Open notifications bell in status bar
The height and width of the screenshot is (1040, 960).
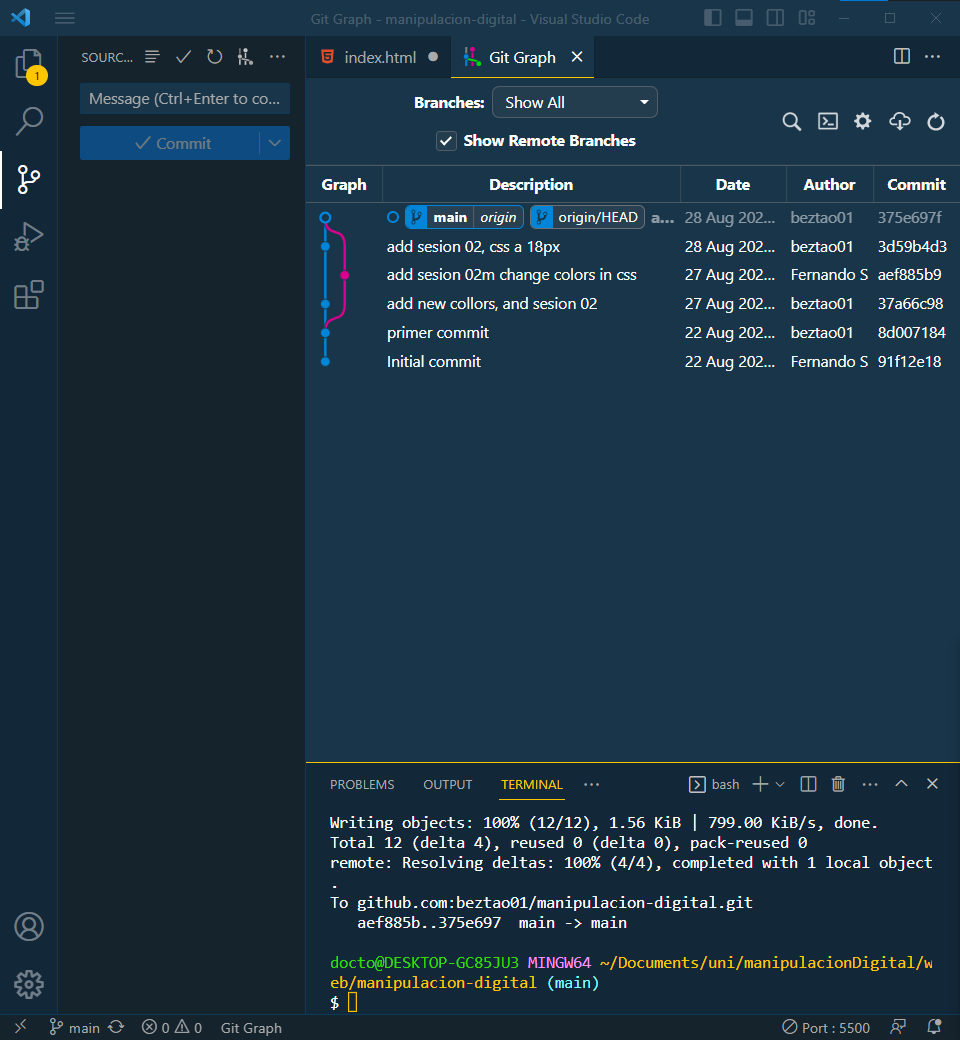click(x=934, y=1027)
